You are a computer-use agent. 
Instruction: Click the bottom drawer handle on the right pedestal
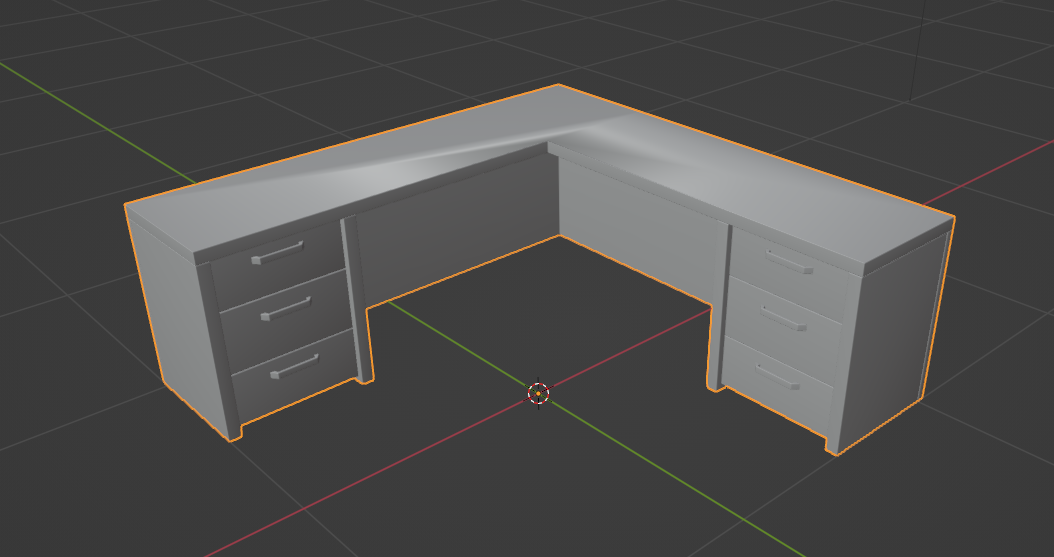pyautogui.click(x=778, y=377)
